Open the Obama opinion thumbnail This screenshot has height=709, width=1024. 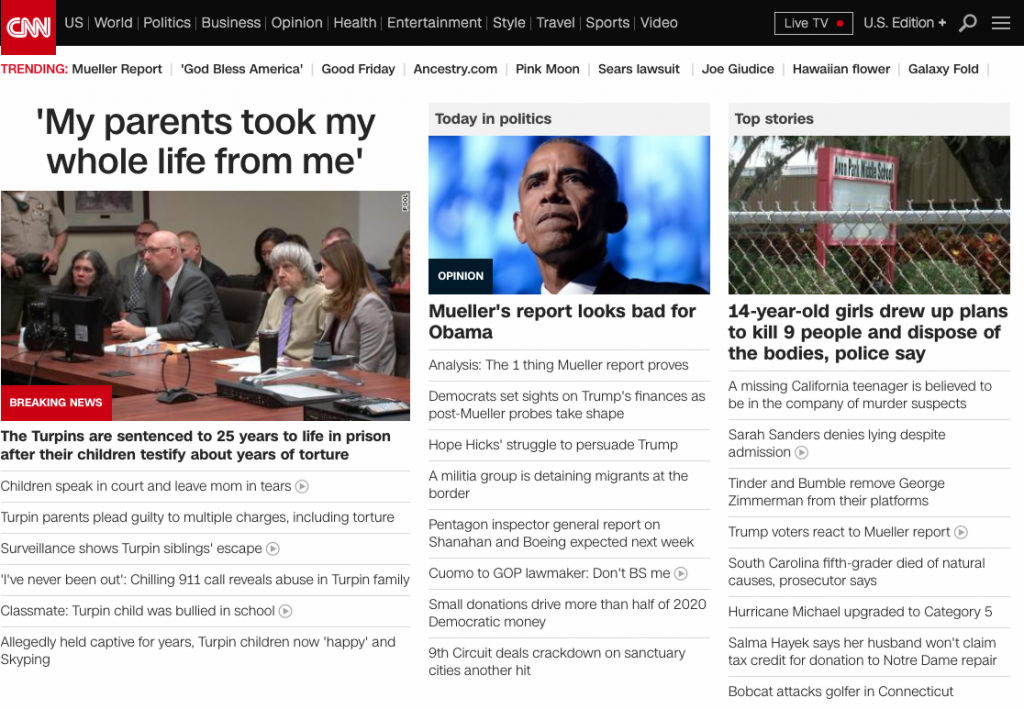tap(569, 215)
